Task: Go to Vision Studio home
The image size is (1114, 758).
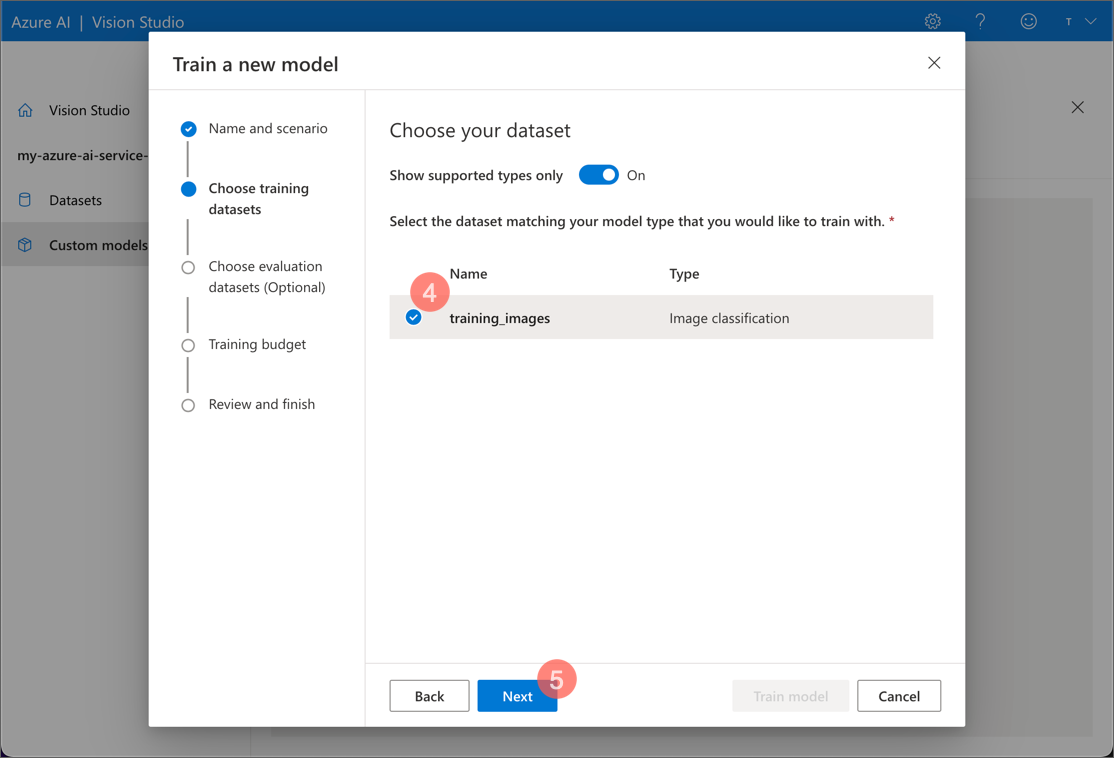Action: [x=89, y=110]
